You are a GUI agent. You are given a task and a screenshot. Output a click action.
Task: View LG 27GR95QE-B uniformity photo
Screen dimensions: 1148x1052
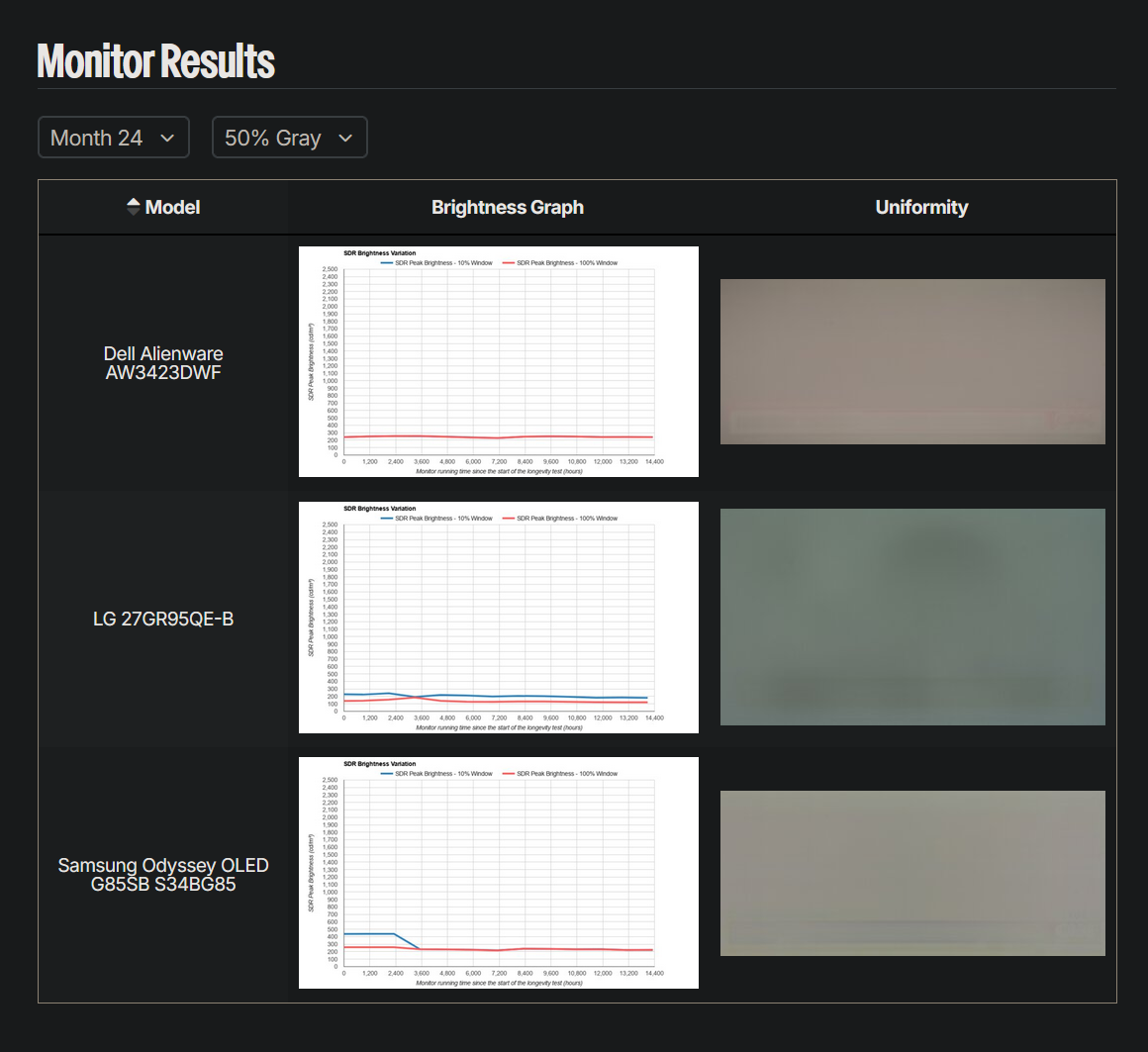(912, 618)
